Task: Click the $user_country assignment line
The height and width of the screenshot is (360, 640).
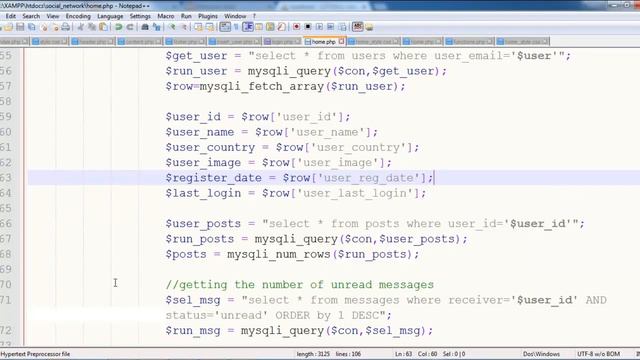Action: pyautogui.click(x=292, y=147)
